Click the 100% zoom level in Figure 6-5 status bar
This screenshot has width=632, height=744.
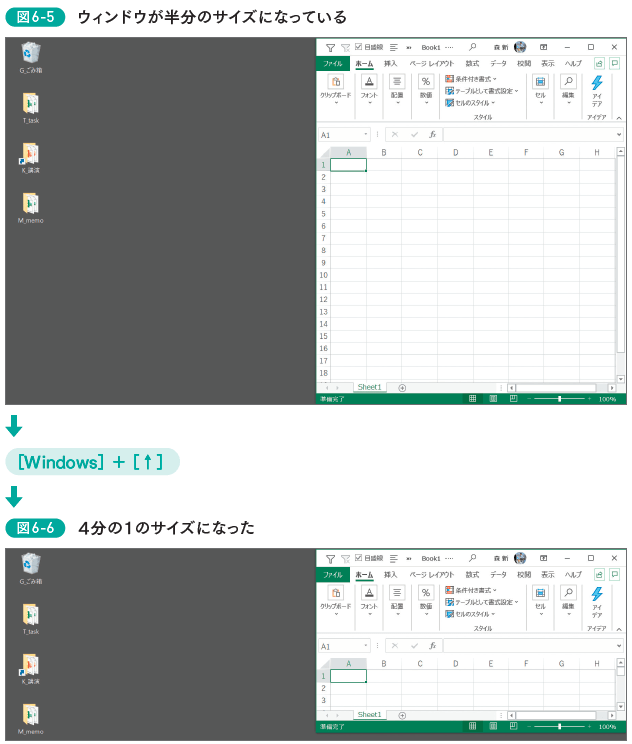(x=607, y=399)
